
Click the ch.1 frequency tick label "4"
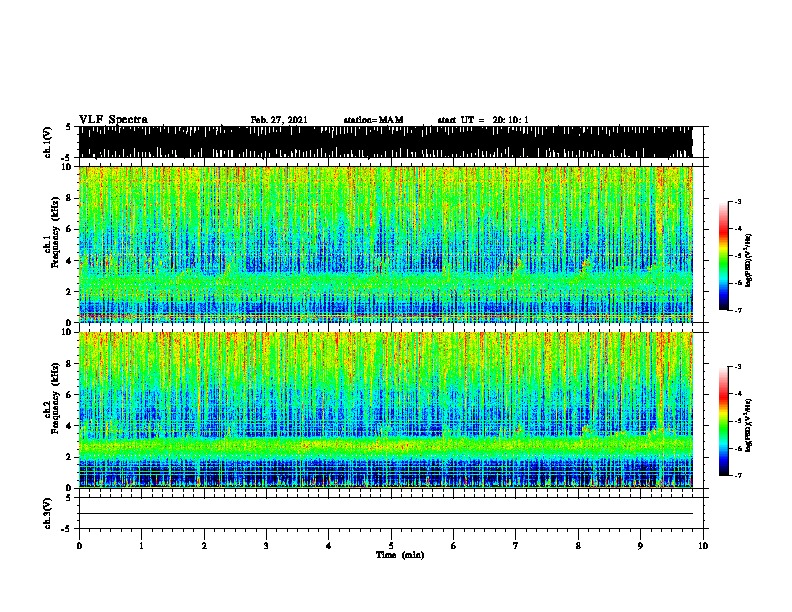click(x=70, y=261)
